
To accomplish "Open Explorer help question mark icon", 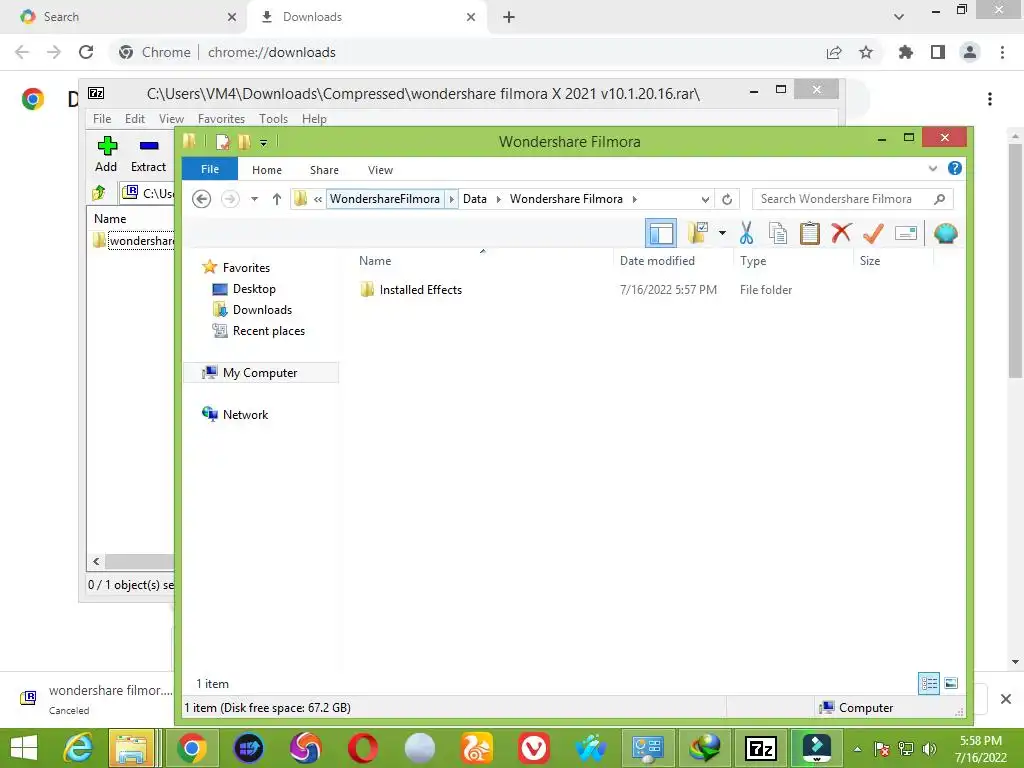I will pos(955,168).
